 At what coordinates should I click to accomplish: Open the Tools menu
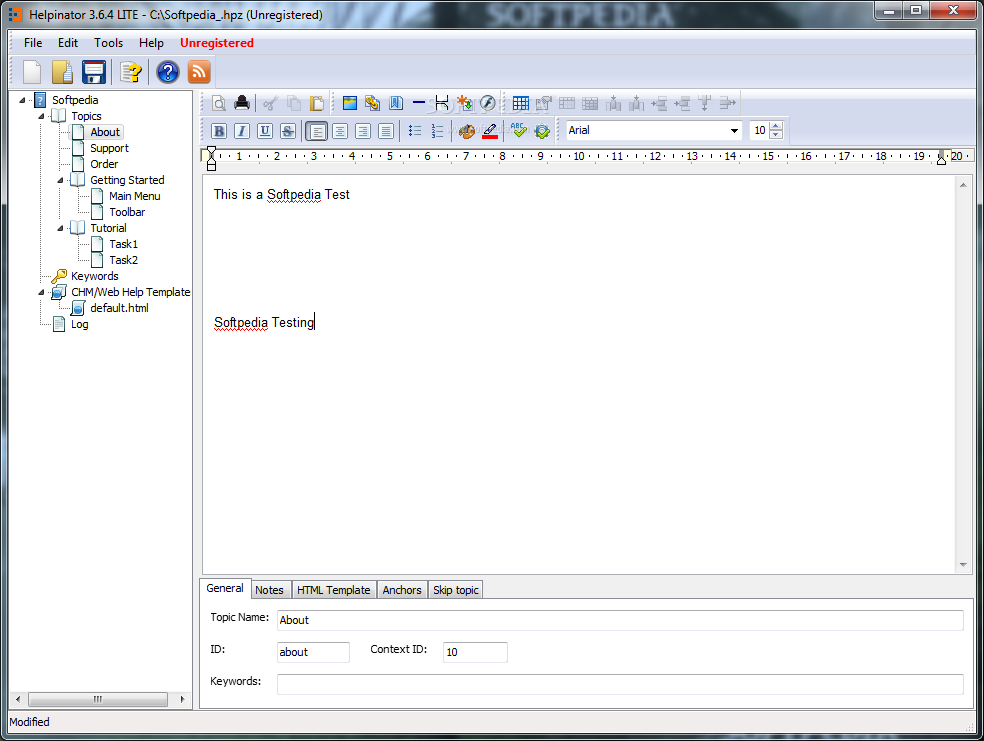(x=109, y=43)
